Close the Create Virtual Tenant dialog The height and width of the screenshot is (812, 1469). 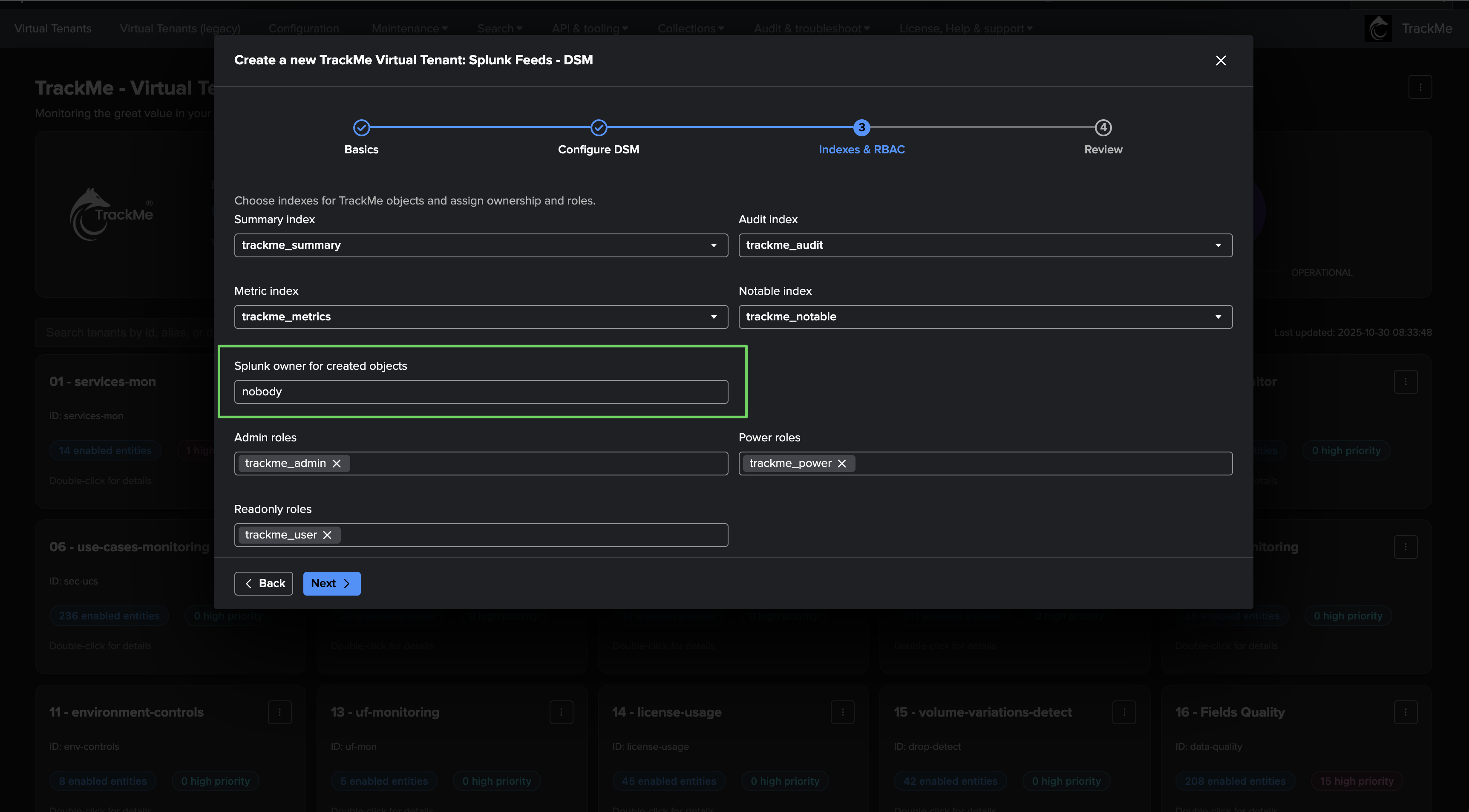click(x=1220, y=60)
